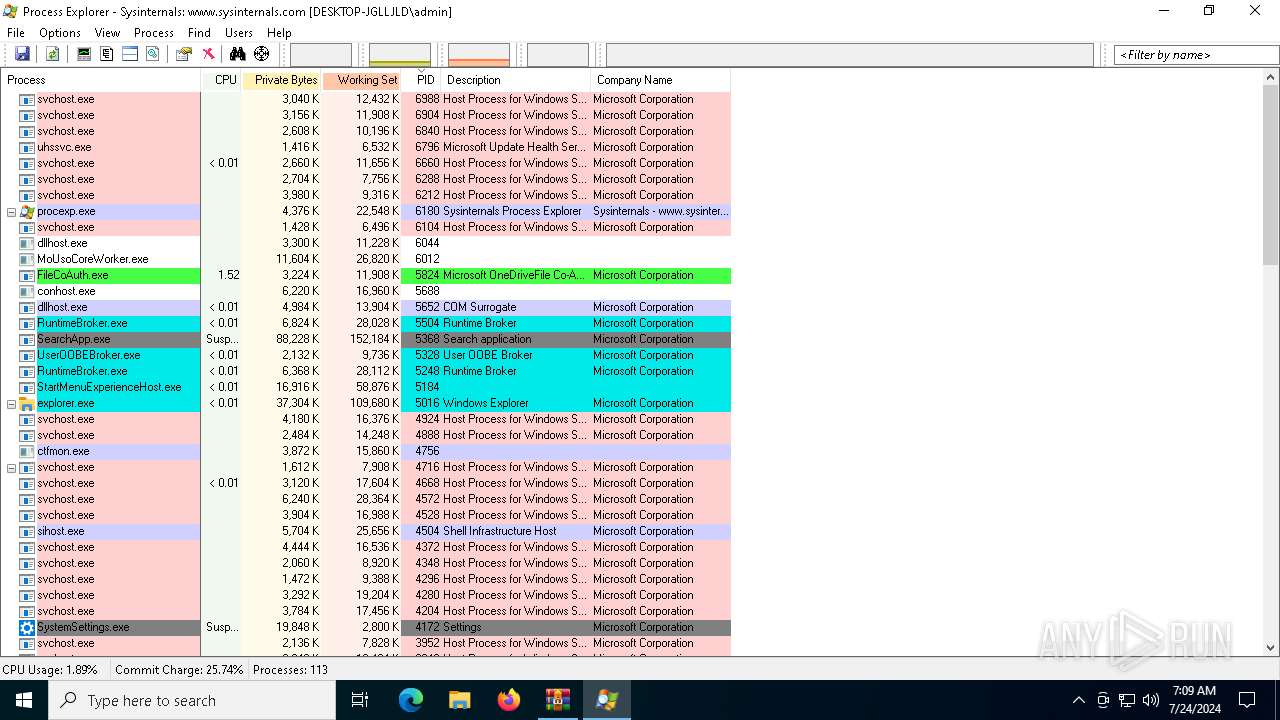This screenshot has height=720, width=1280.
Task: Click the CPU usage mini graph in the toolbar
Action: pos(321,55)
